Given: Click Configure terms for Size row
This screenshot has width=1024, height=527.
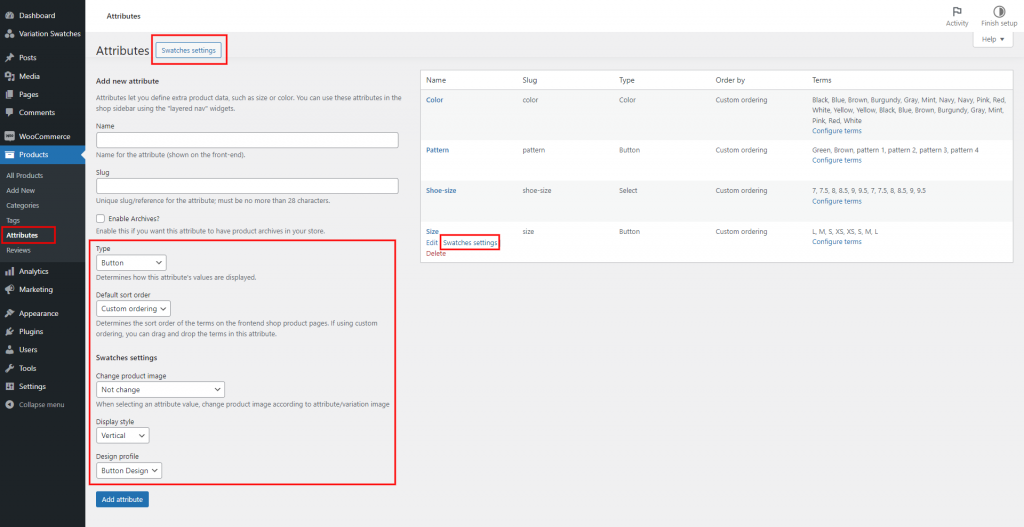Looking at the screenshot, I should 837,242.
